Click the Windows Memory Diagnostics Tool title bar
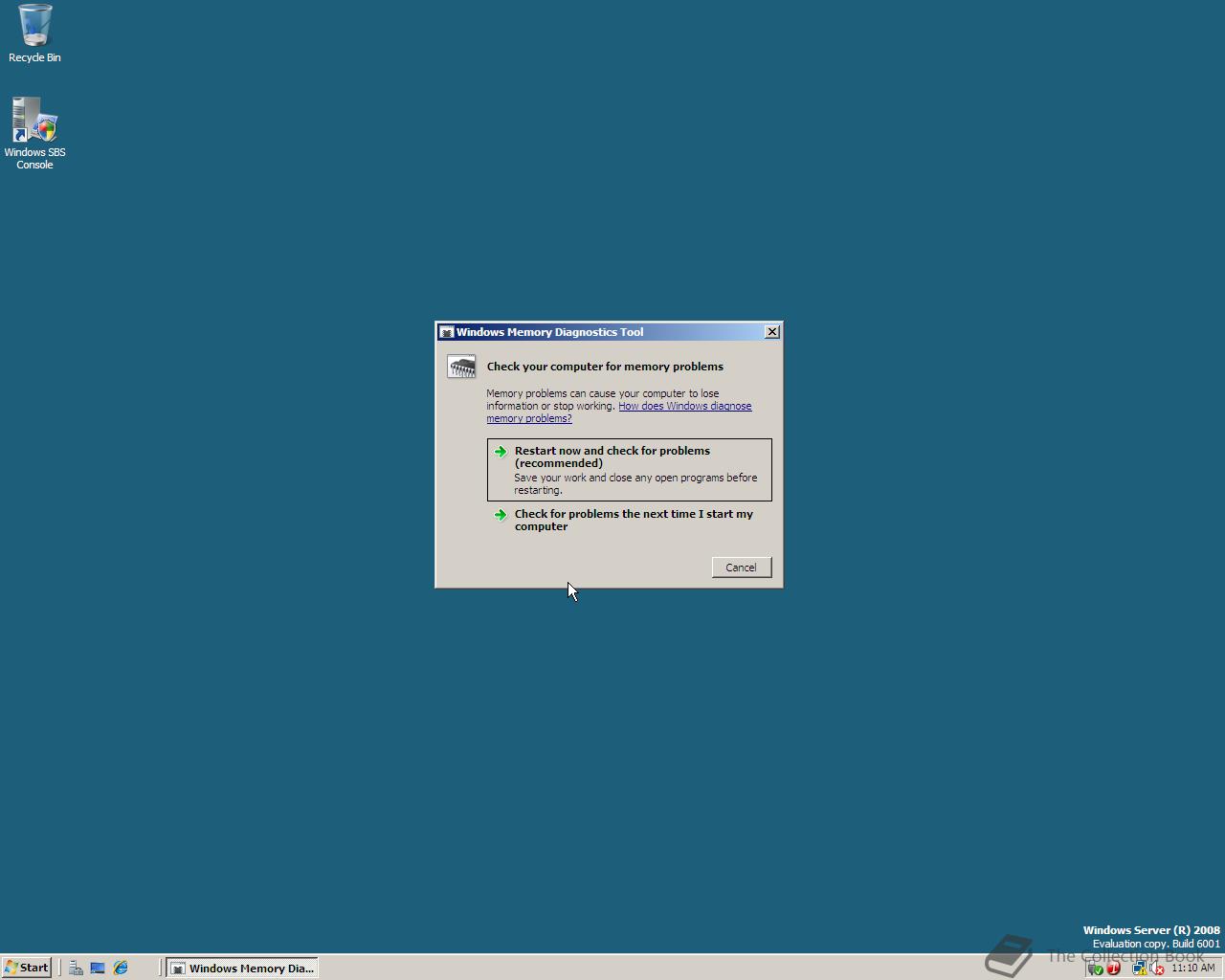The width and height of the screenshot is (1225, 980). coord(609,332)
